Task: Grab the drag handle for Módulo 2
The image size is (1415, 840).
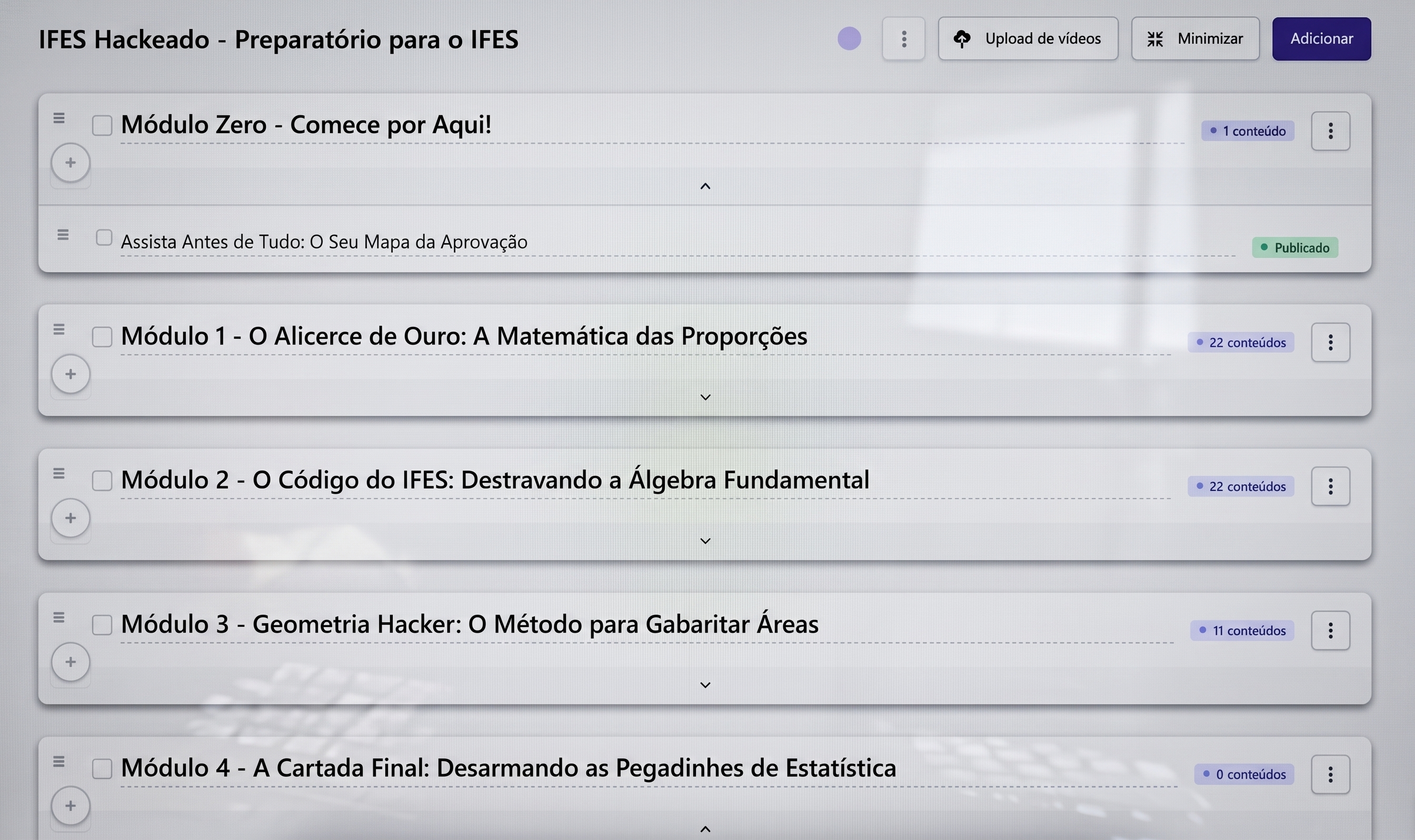Action: (59, 473)
